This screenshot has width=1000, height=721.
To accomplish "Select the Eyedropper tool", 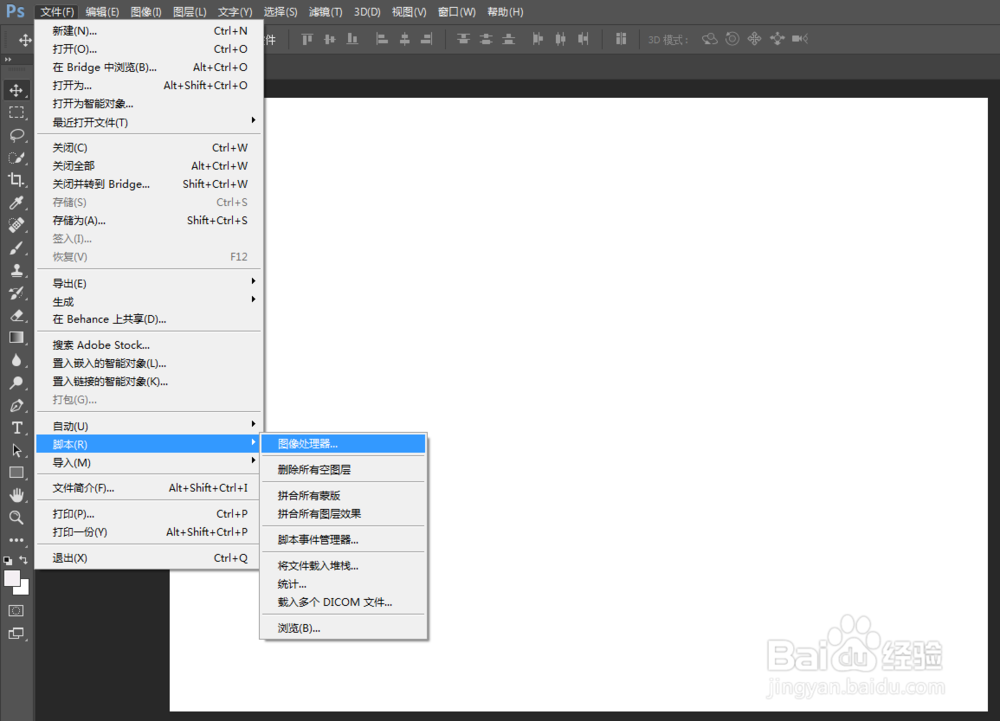I will click(17, 203).
